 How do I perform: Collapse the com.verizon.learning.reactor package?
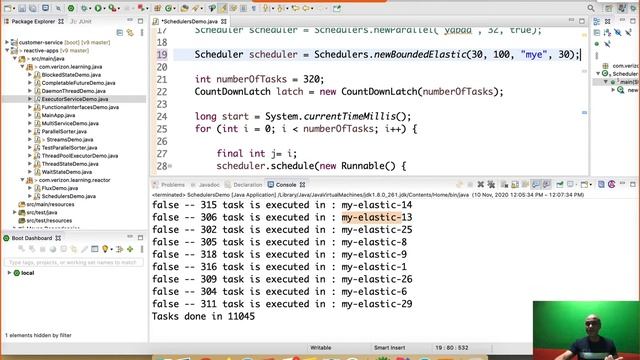(22, 180)
